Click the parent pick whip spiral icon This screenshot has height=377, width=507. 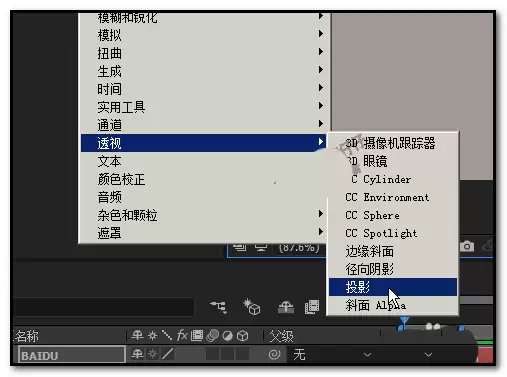coord(274,354)
